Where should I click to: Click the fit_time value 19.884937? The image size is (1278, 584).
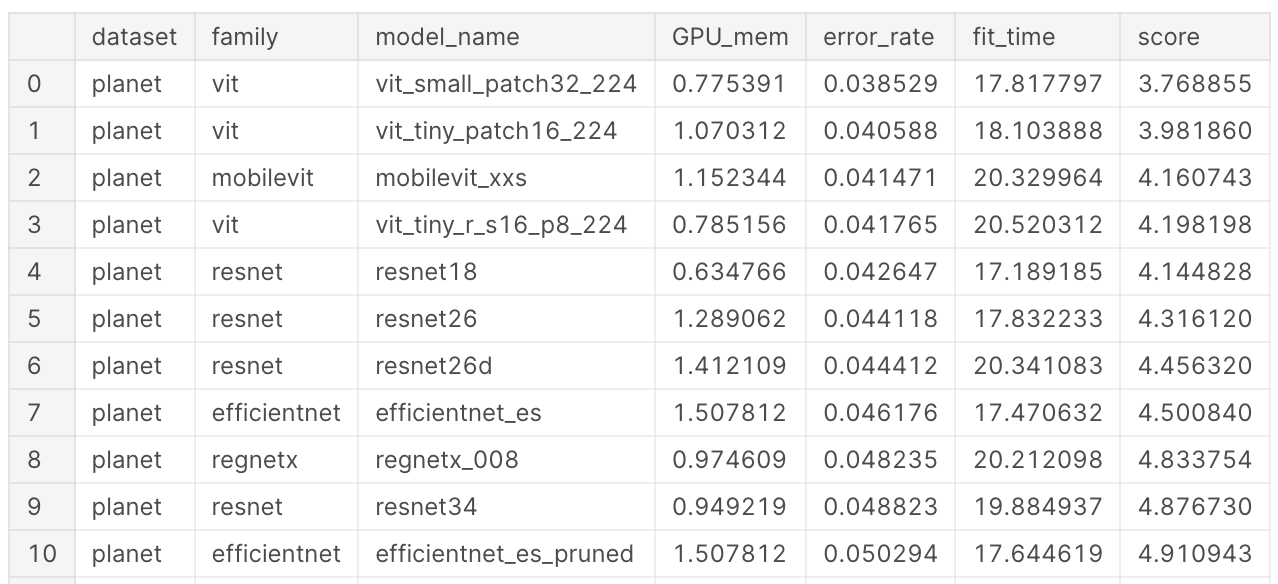click(1038, 507)
